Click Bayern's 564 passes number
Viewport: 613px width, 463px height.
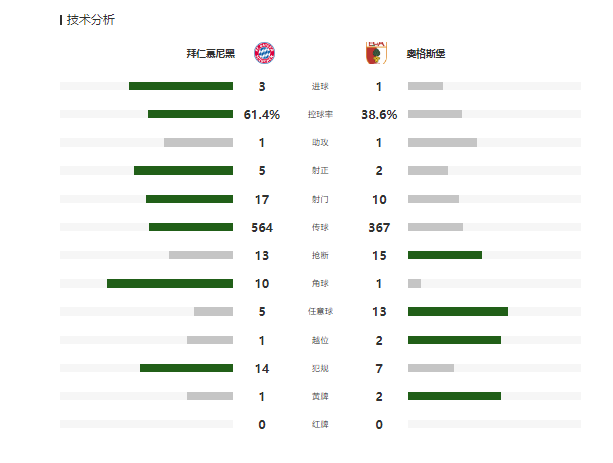pyautogui.click(x=262, y=228)
